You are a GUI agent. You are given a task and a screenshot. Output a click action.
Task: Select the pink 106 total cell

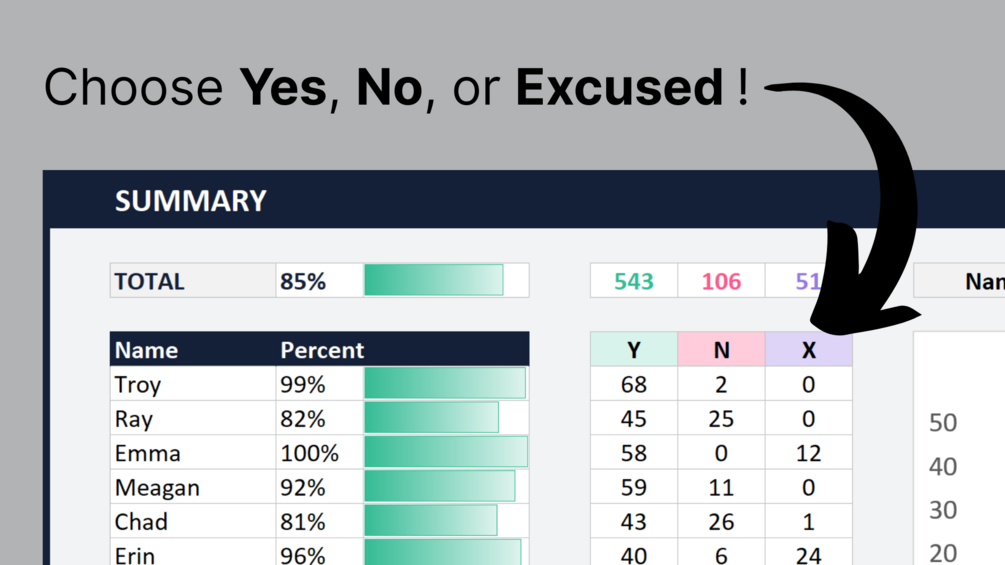pyautogui.click(x=721, y=281)
